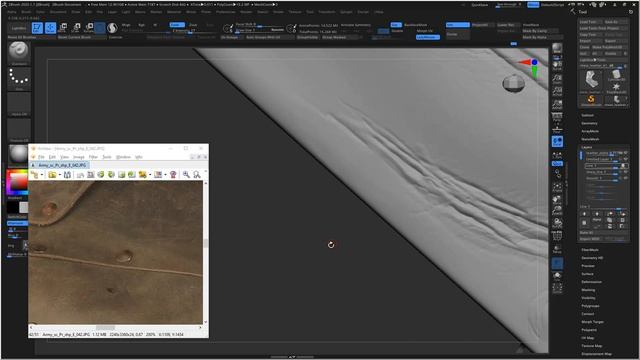Image resolution: width=640 pixels, height=360 pixels.
Task: Open the Alpha Off selector
Action: [19, 104]
